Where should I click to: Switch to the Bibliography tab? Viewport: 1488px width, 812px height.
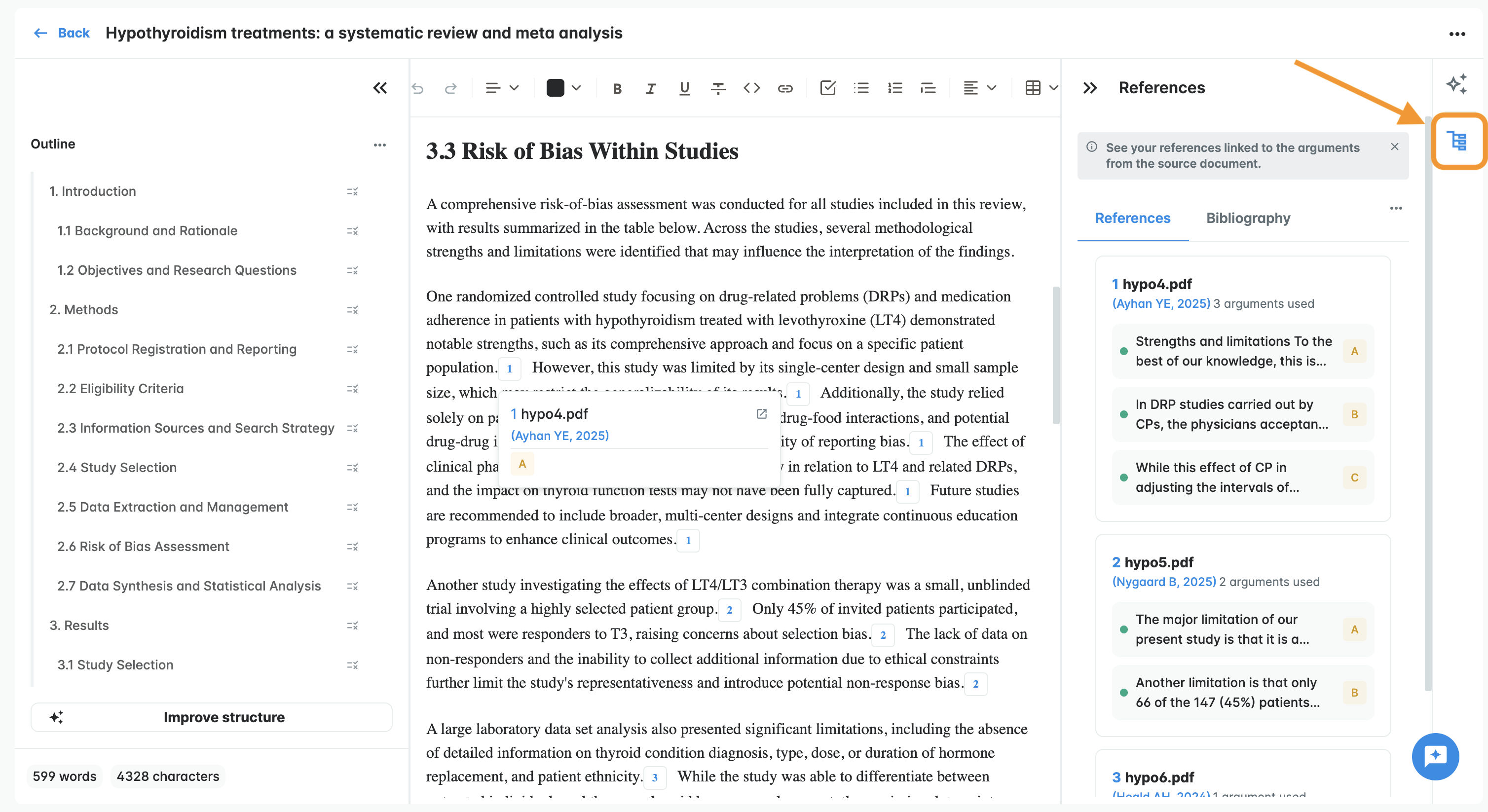coord(1248,219)
